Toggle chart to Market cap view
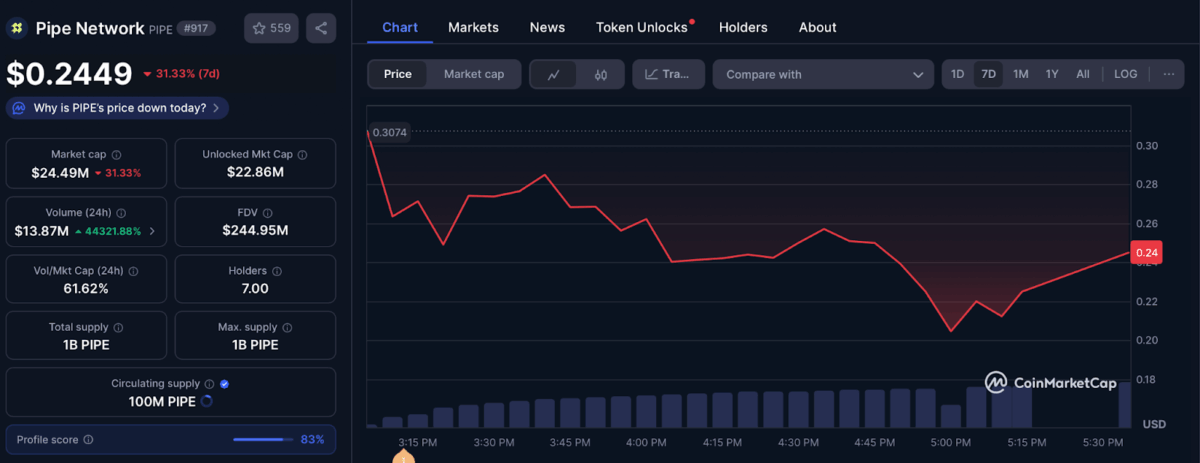1200x463 pixels. pos(473,74)
